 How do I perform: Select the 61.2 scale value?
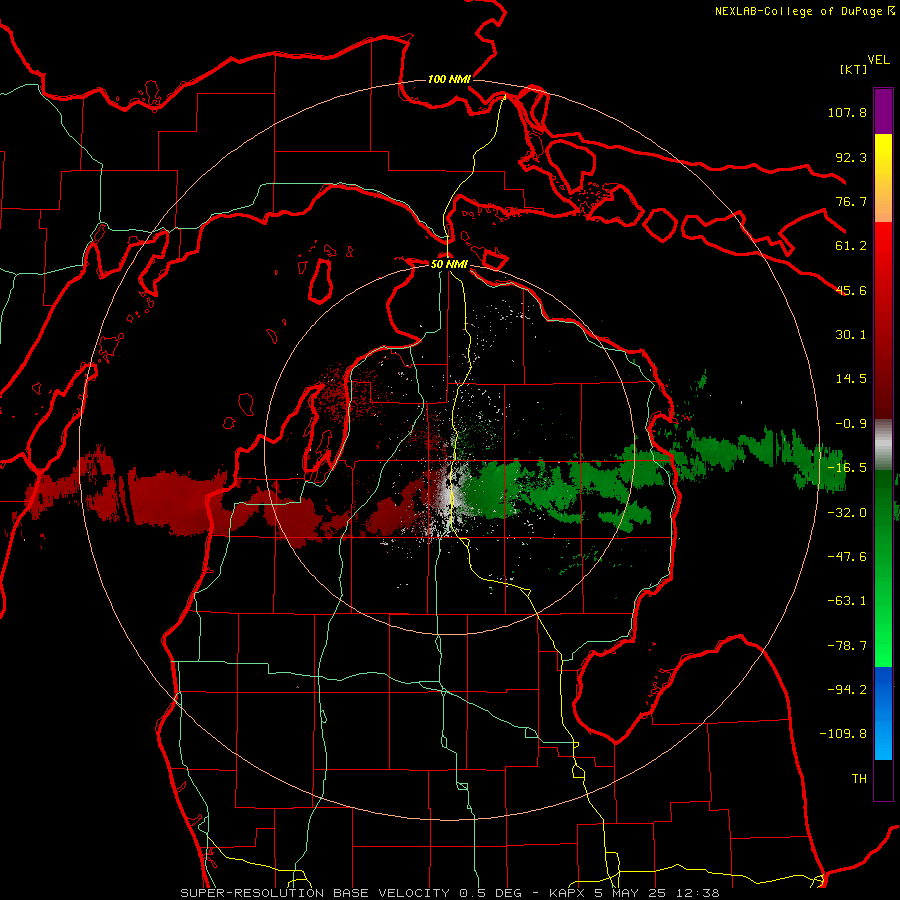(x=851, y=246)
